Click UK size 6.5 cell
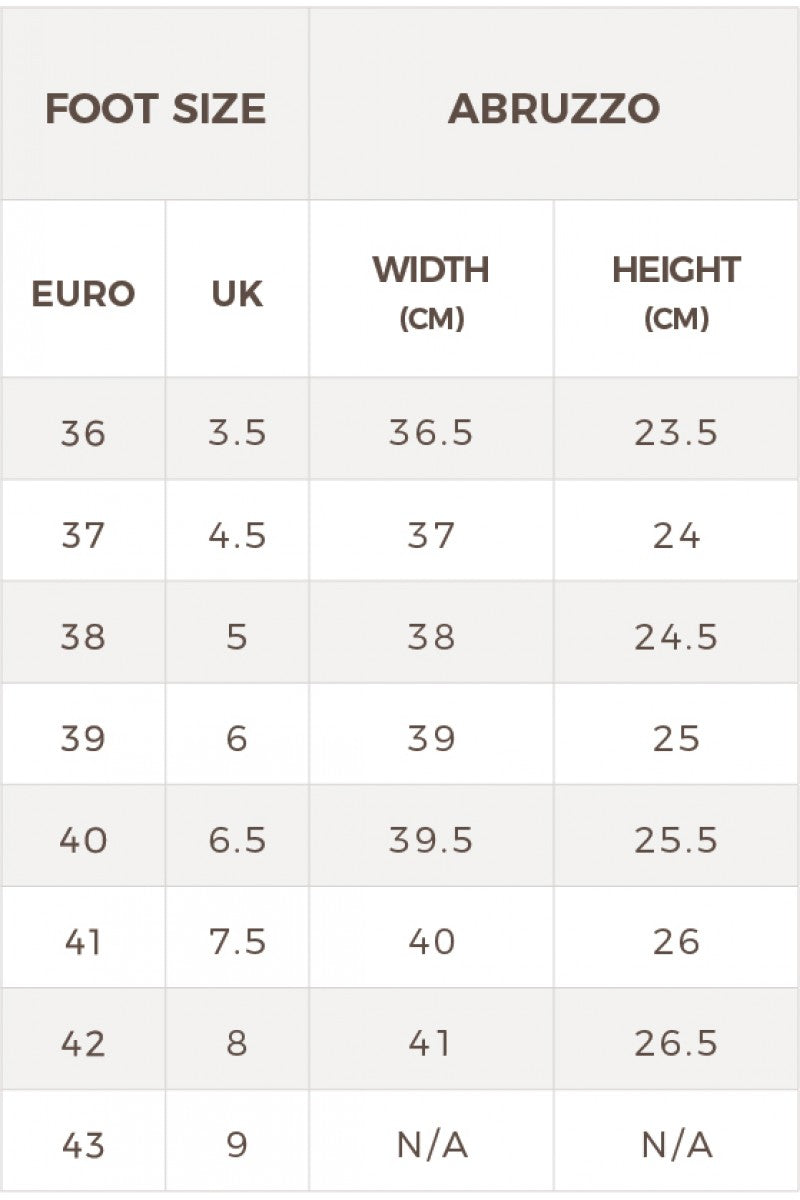This screenshot has width=800, height=1200. click(x=237, y=840)
